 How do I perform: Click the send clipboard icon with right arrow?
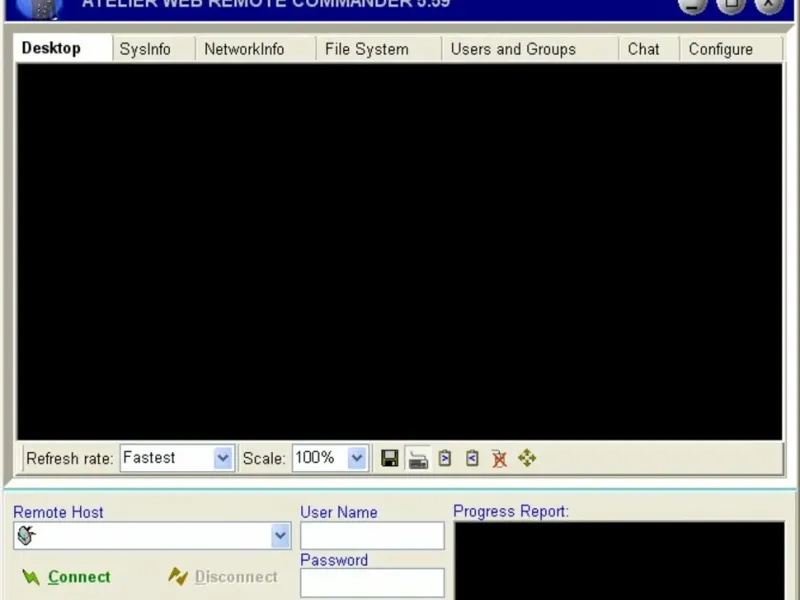point(445,458)
